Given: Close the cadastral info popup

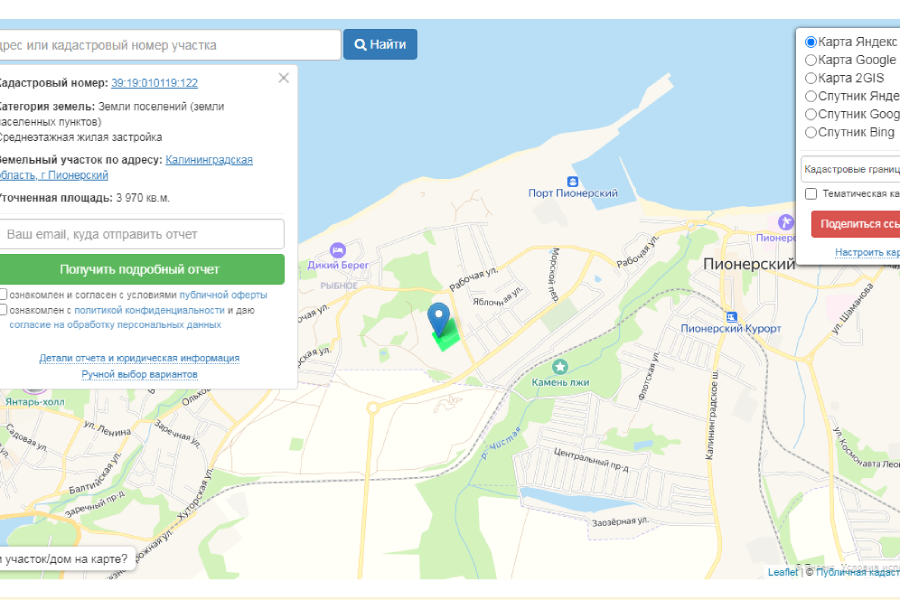Looking at the screenshot, I should (x=284, y=78).
